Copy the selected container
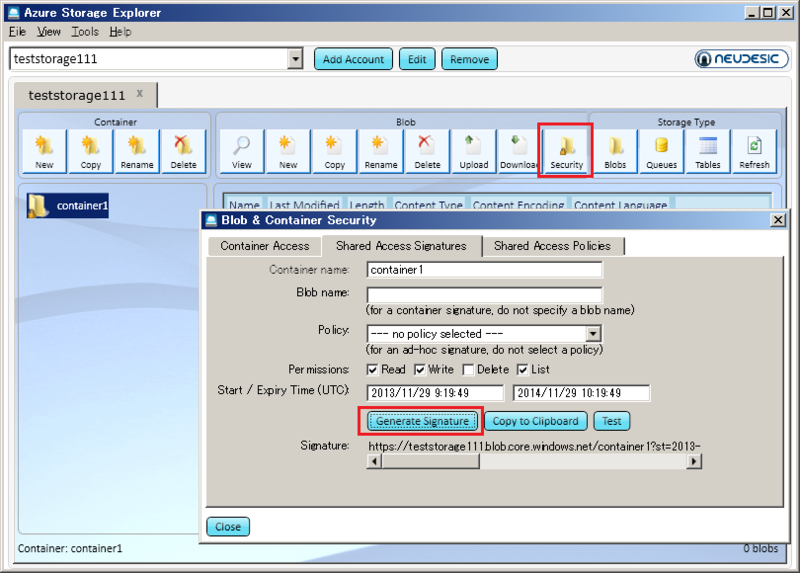 coord(90,152)
